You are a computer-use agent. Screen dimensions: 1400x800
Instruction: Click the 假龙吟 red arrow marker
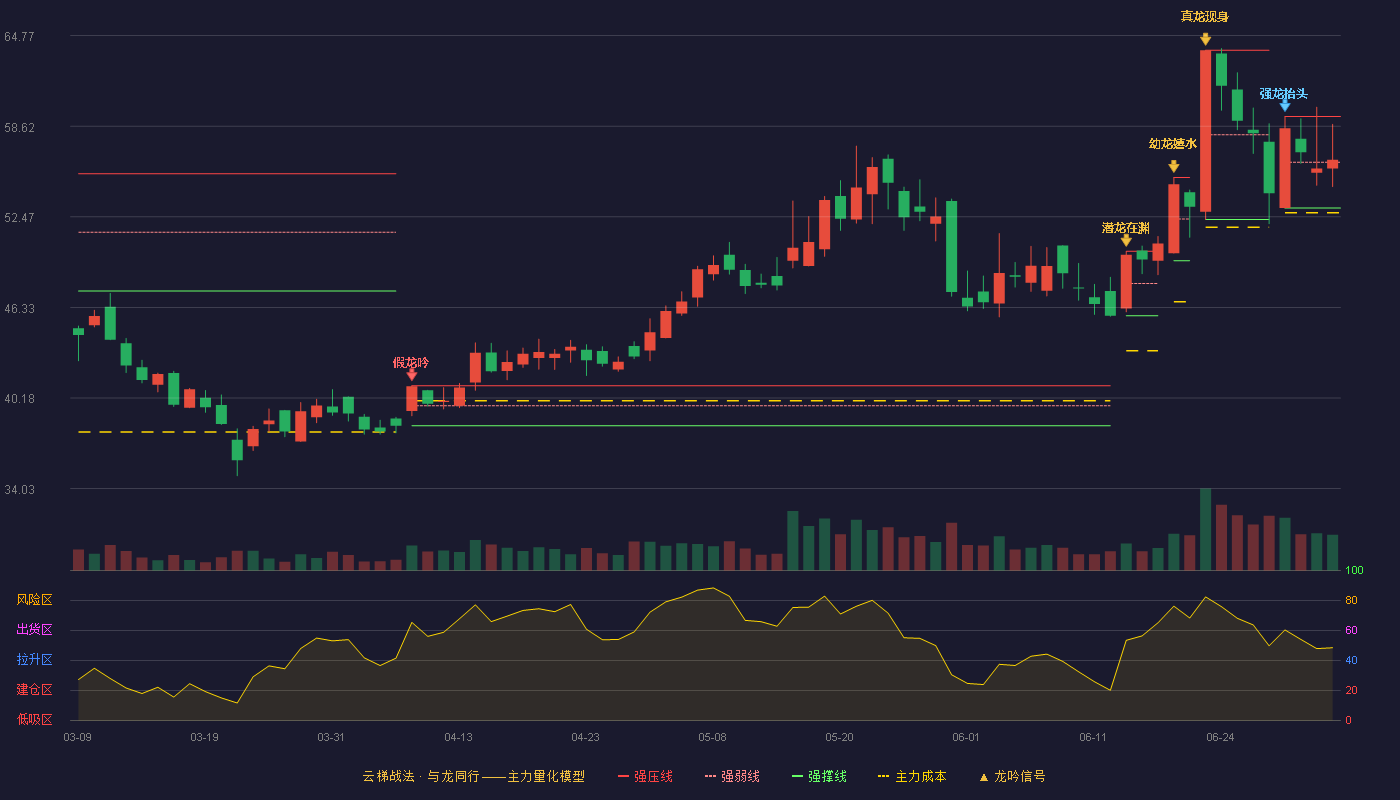[x=412, y=375]
